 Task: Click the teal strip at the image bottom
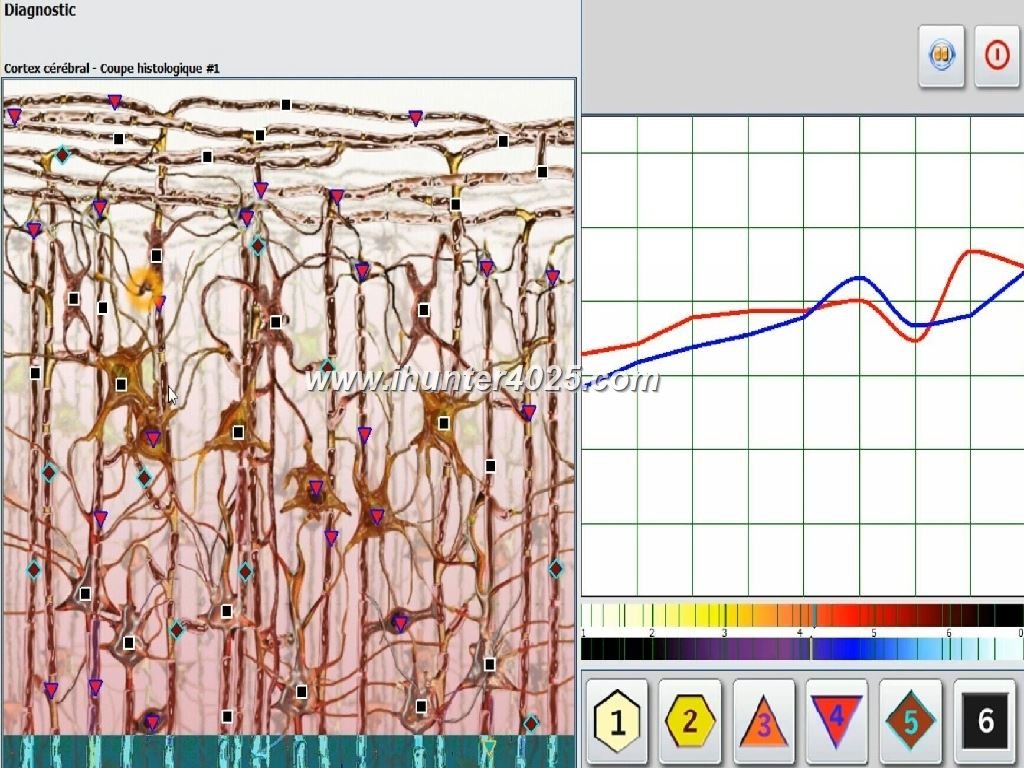tap(289, 751)
